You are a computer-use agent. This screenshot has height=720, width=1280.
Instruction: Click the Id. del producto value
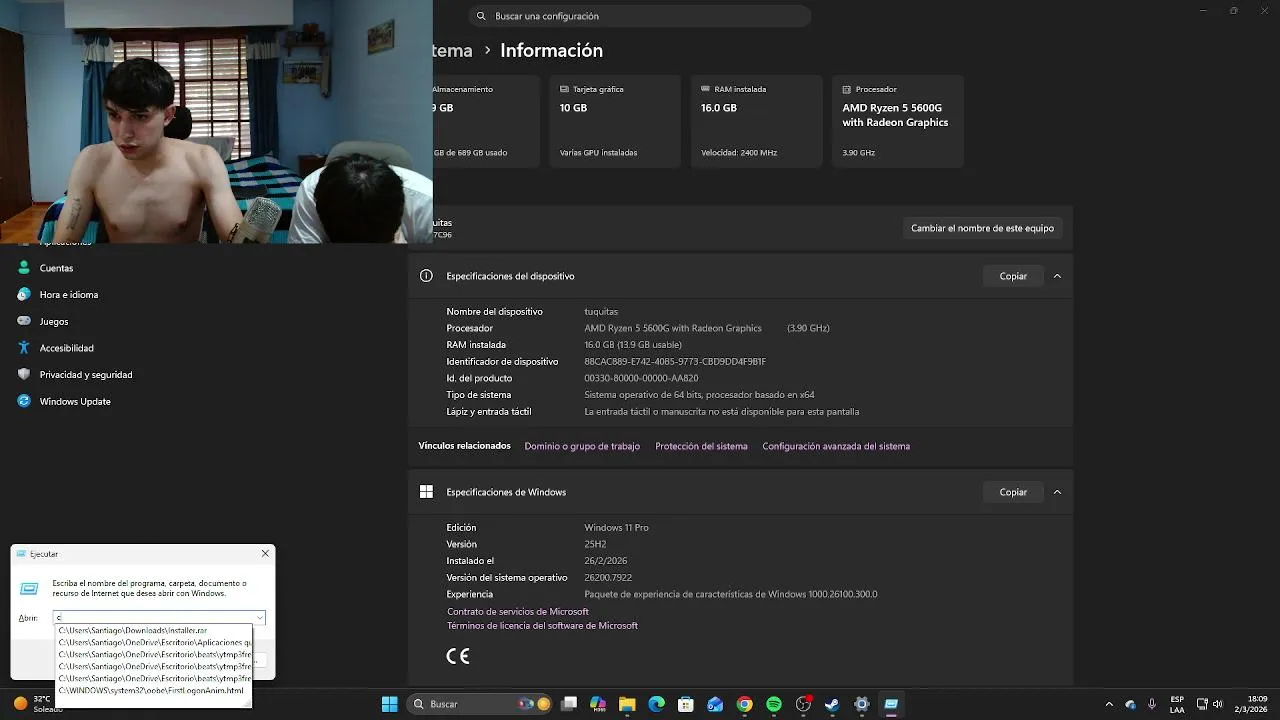pyautogui.click(x=641, y=378)
